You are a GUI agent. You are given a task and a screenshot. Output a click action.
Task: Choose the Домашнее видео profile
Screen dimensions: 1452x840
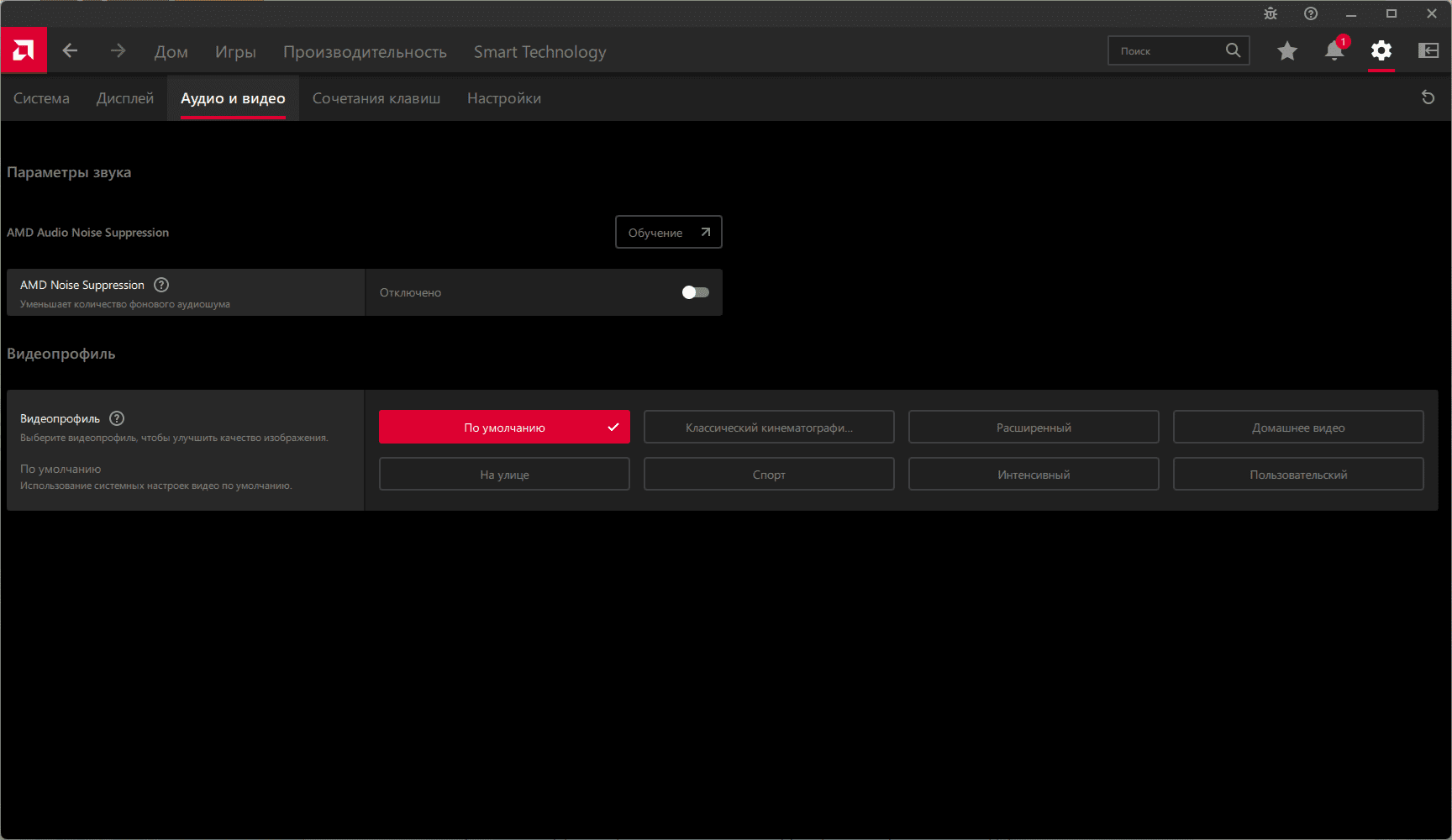click(x=1298, y=427)
